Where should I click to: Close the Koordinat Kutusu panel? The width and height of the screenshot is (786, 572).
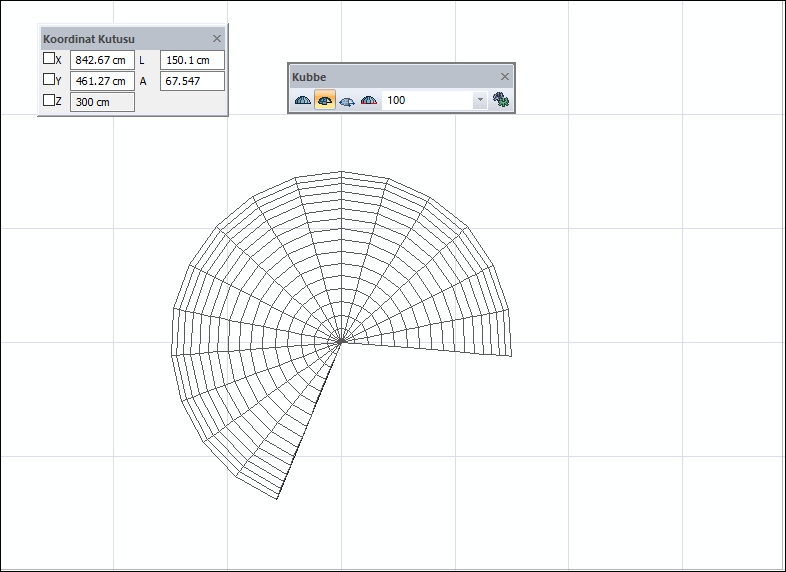[217, 39]
